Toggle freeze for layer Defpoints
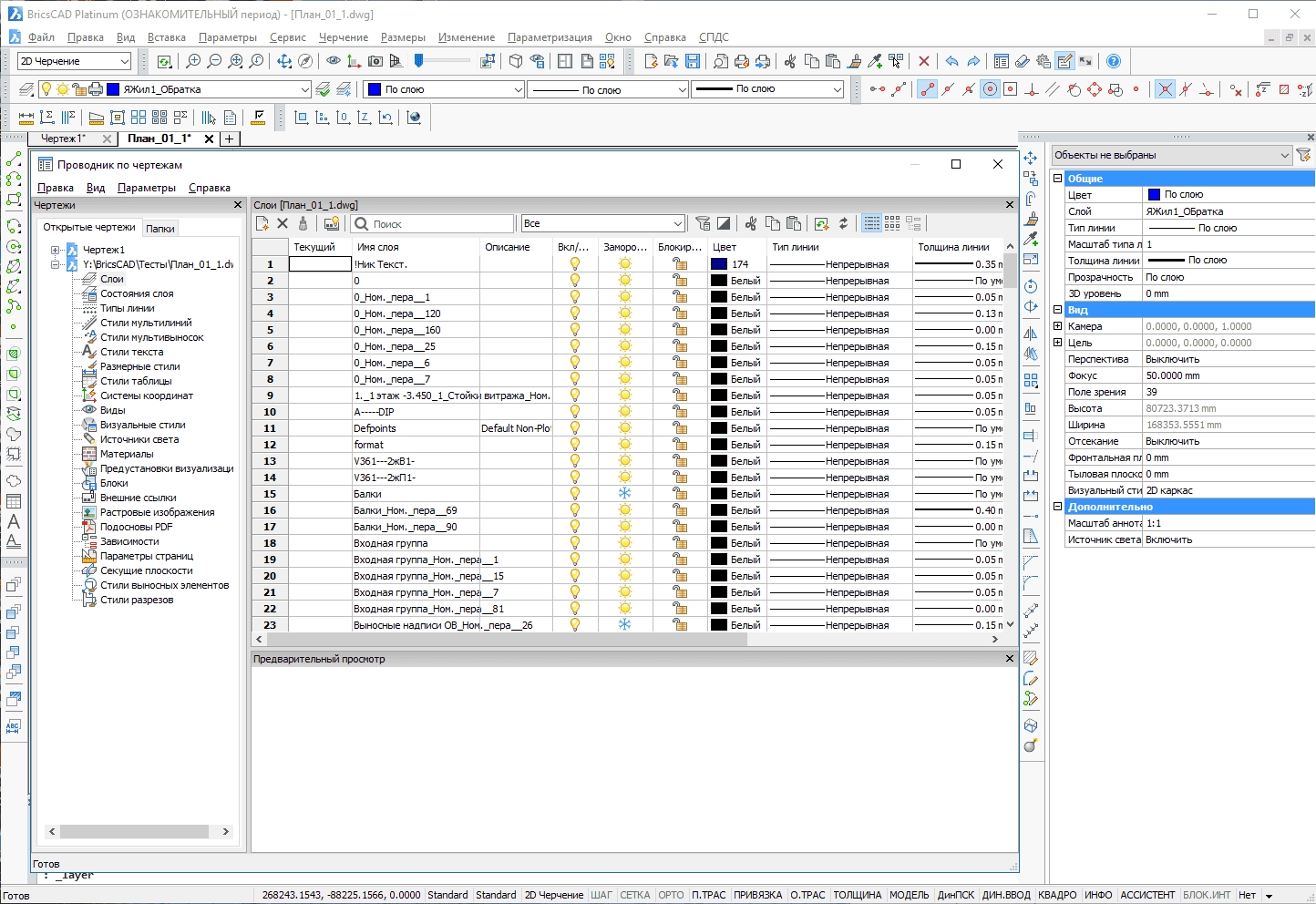Screen dimensions: 1316x904 pos(625,427)
